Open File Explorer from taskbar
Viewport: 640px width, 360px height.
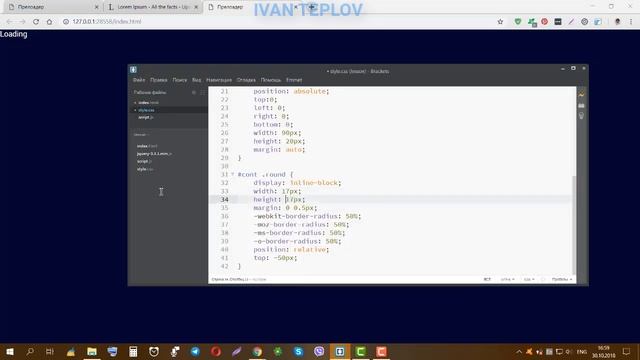[x=92, y=351]
